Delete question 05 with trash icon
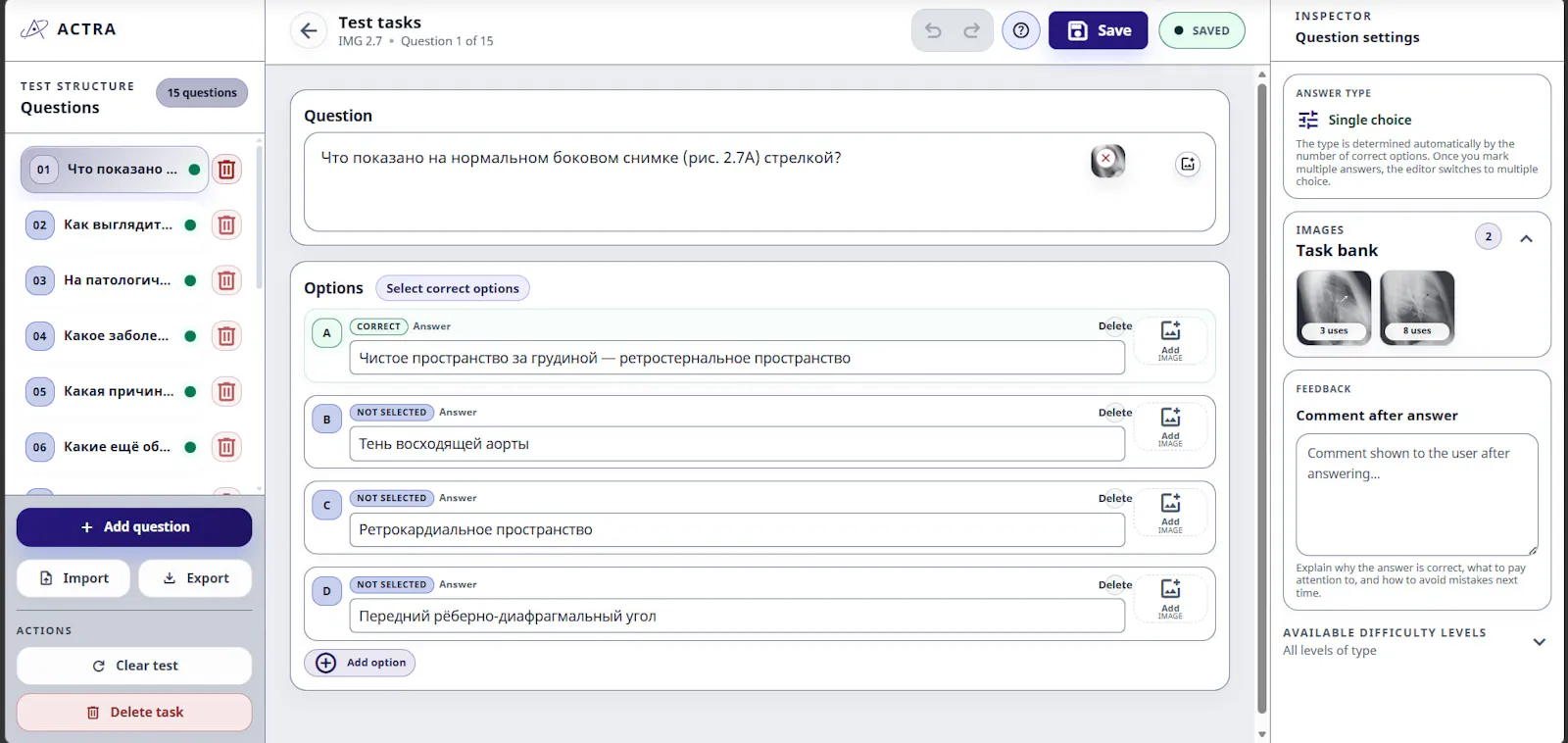The height and width of the screenshot is (743, 1568). 226,392
